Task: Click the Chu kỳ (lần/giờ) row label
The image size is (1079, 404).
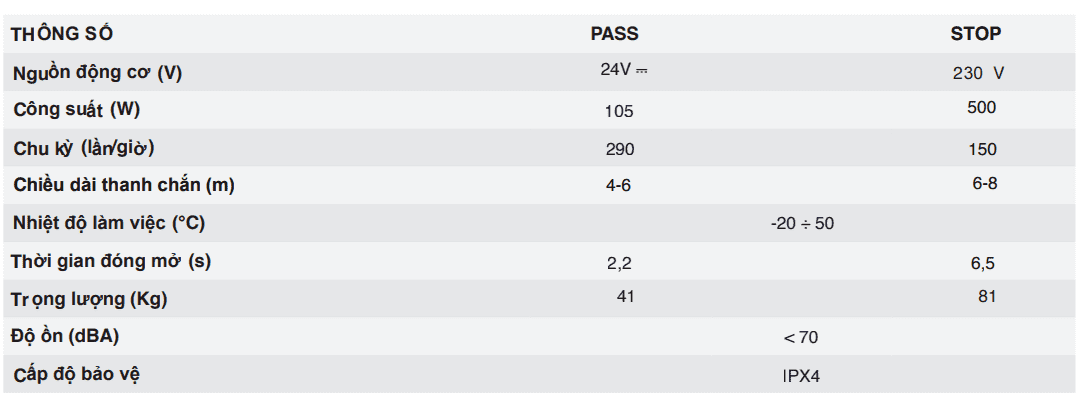Action: tap(85, 148)
